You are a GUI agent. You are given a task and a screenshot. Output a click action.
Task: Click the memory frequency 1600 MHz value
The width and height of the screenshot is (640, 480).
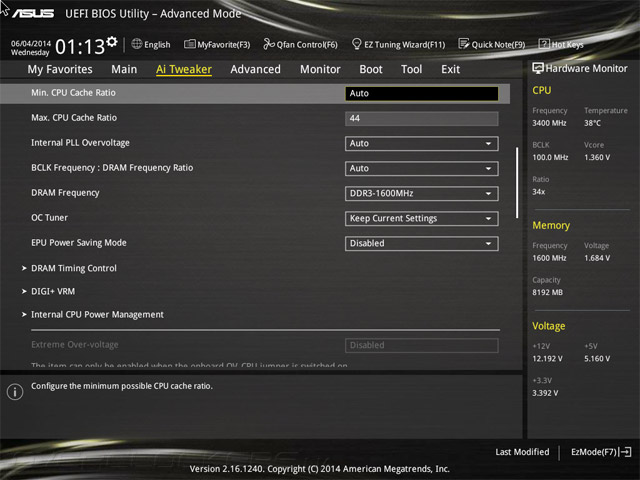tap(549, 258)
